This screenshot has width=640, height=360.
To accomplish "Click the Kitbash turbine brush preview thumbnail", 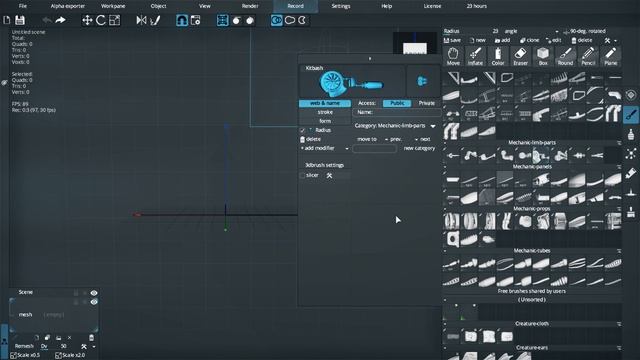I will [352, 81].
